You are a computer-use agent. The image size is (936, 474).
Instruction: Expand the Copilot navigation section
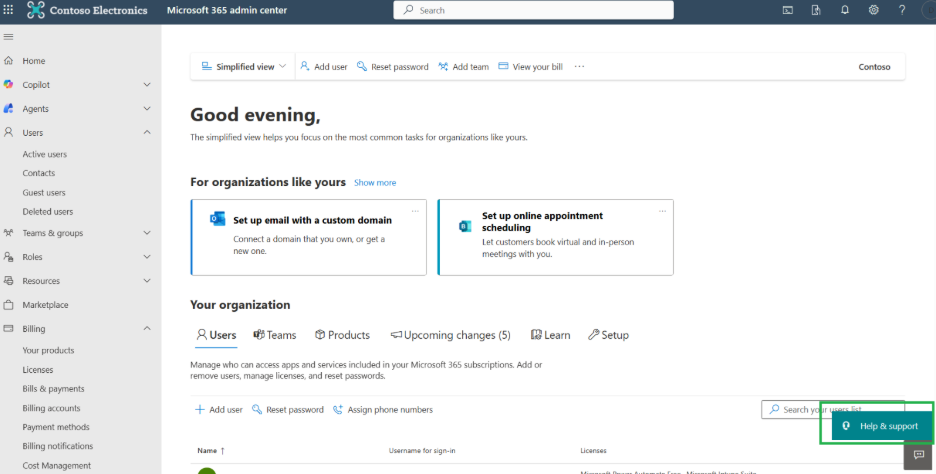pyautogui.click(x=147, y=85)
